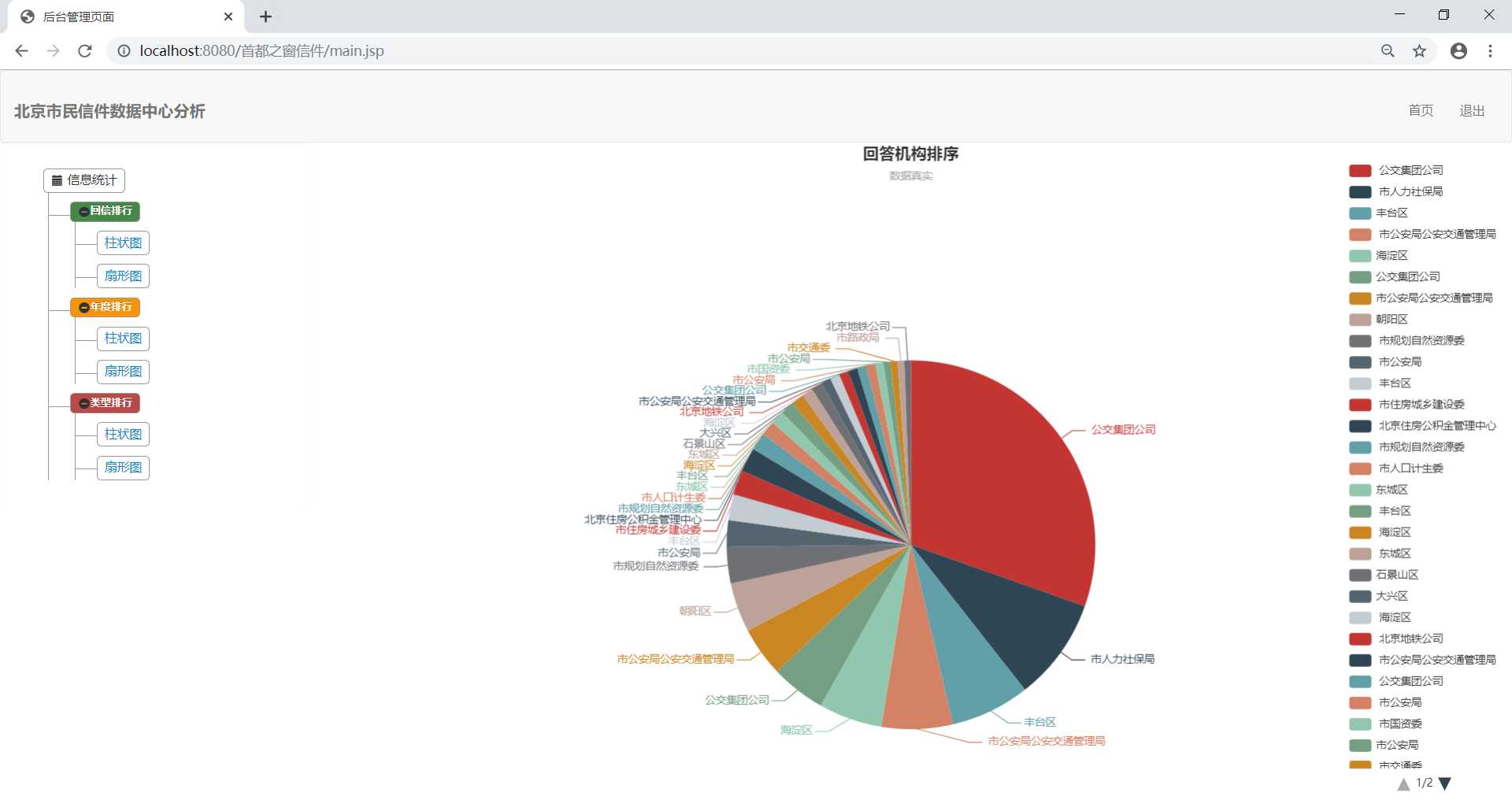Open the Chrome three-dot menu

[x=1490, y=50]
